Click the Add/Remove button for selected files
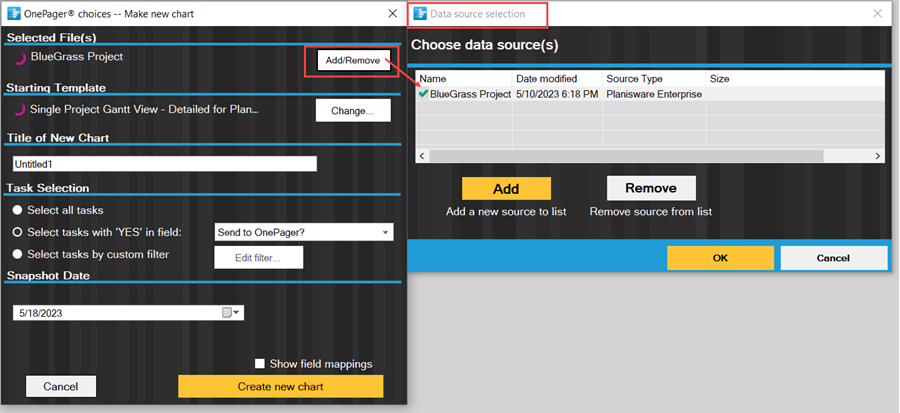Screen dimensions: 900x413 pos(353,60)
